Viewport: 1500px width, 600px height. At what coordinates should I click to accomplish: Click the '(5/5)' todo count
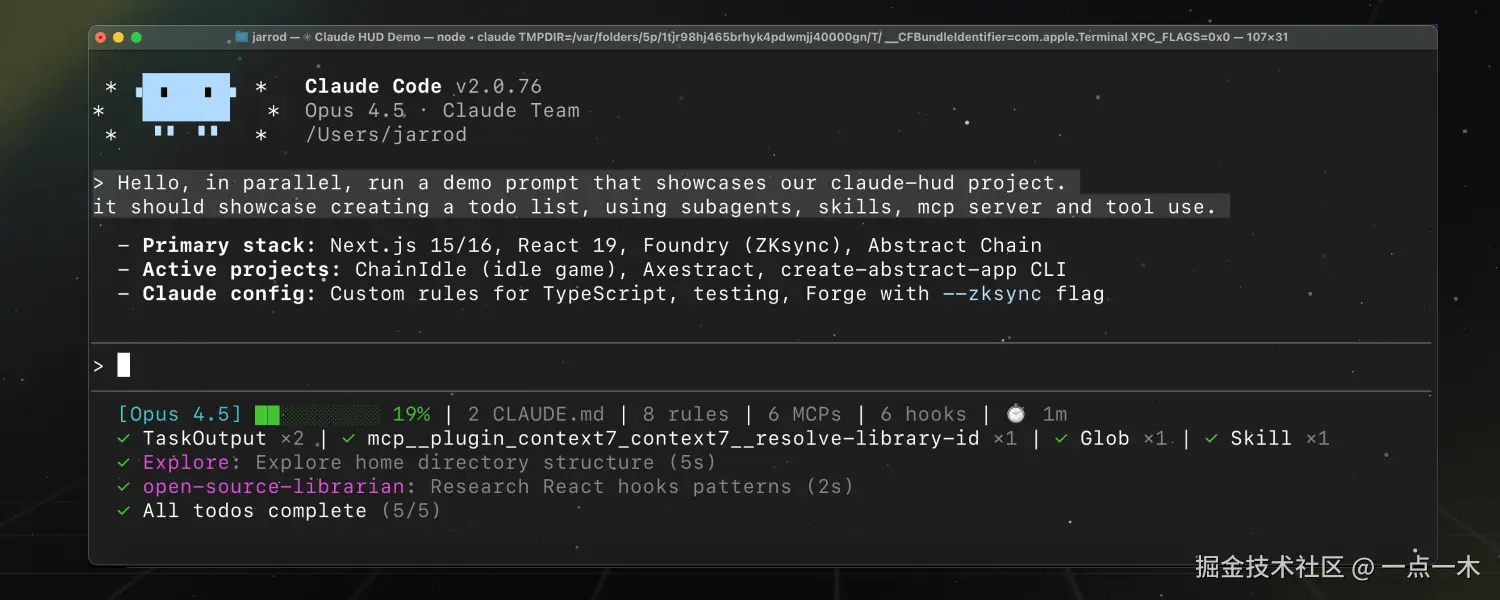tap(411, 511)
